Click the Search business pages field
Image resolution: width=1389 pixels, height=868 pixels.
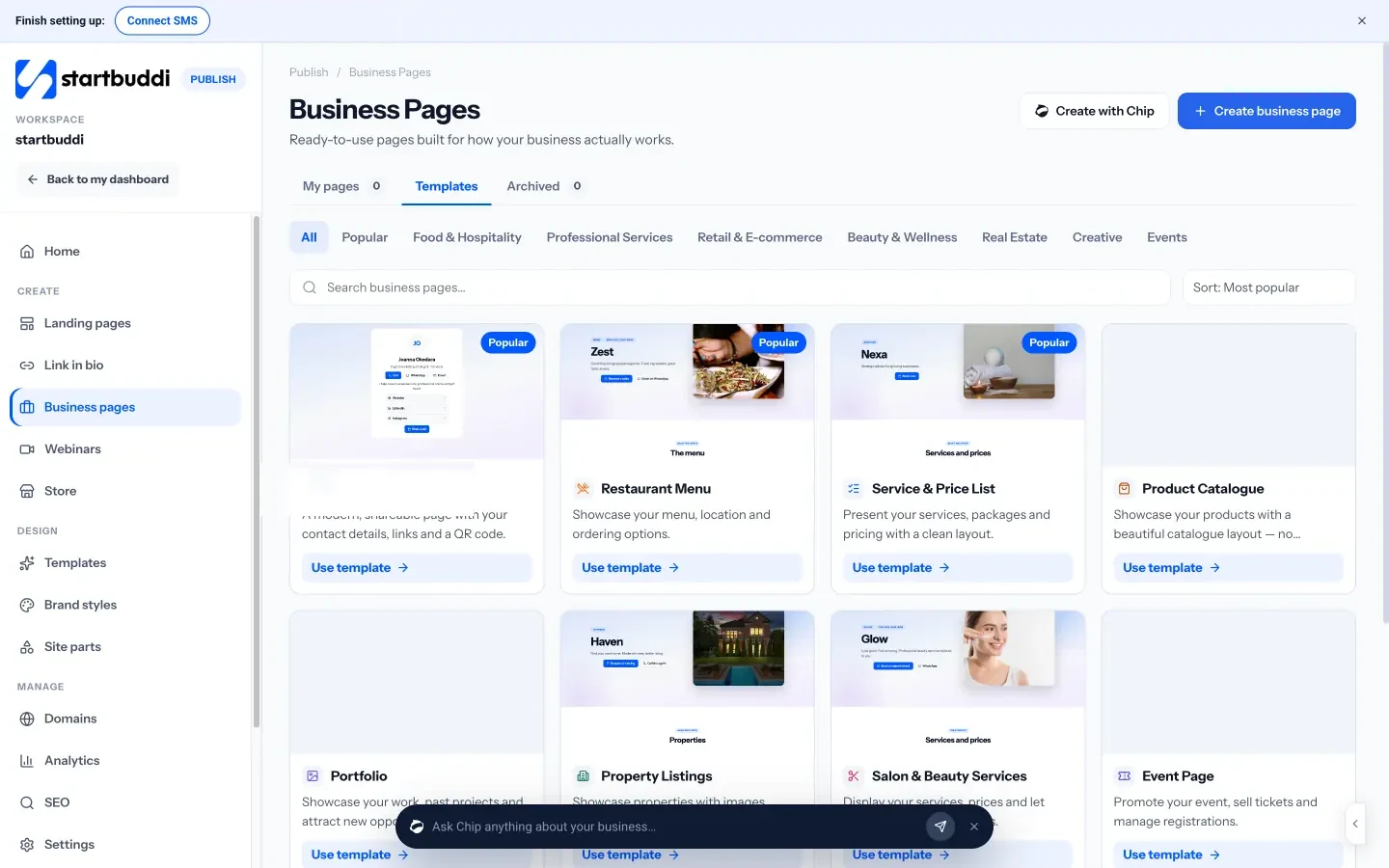coord(730,287)
